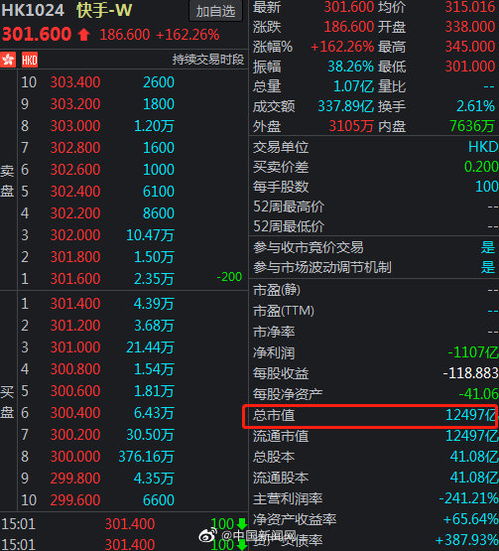Click the 每股净资产 value -41.06
The image size is (499, 551).
(x=478, y=394)
